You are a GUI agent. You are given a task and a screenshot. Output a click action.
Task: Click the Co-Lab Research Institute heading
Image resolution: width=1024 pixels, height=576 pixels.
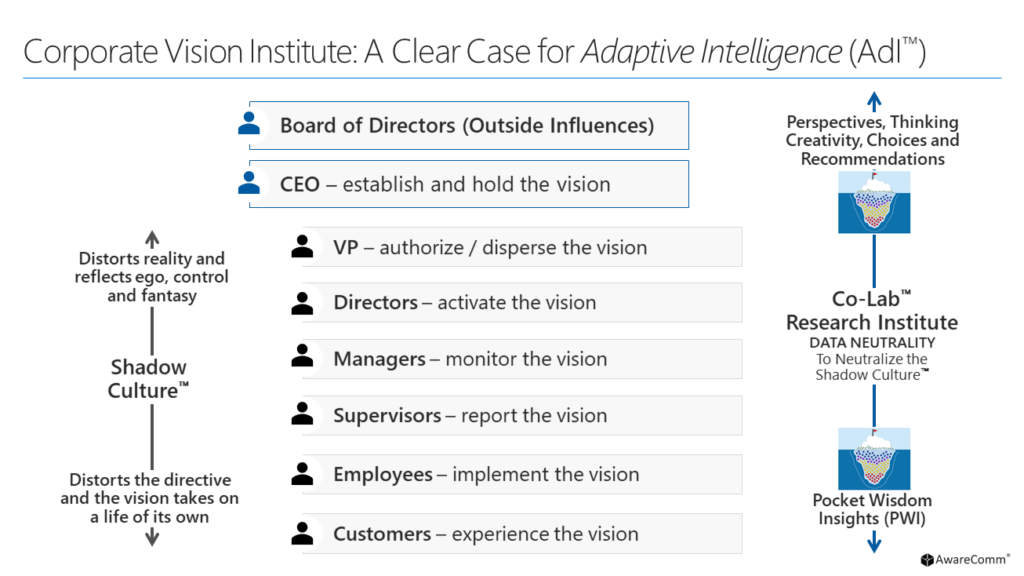872,311
